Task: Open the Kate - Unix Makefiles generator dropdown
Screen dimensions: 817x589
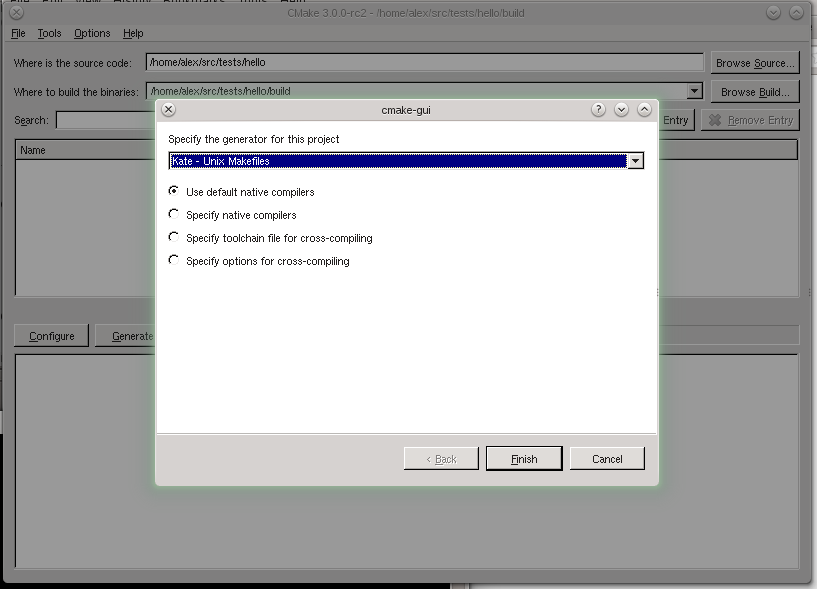Action: tap(634, 161)
